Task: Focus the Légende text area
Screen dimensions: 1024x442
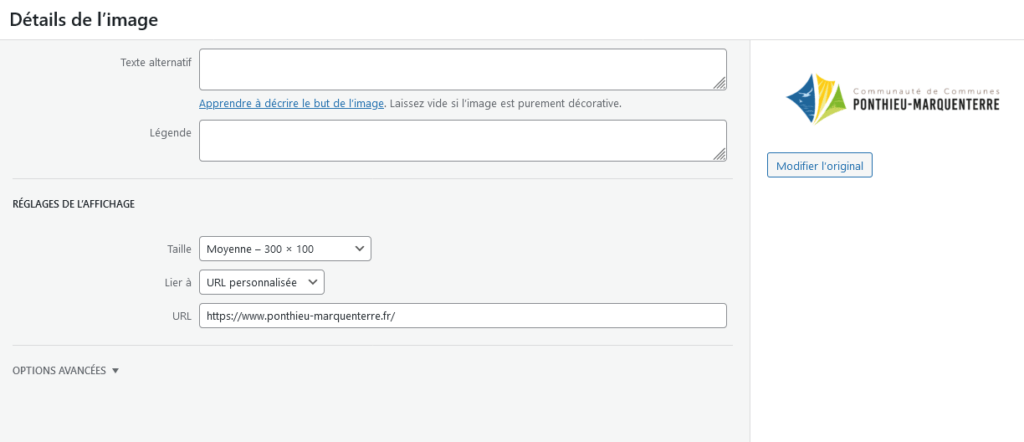Action: pyautogui.click(x=462, y=140)
